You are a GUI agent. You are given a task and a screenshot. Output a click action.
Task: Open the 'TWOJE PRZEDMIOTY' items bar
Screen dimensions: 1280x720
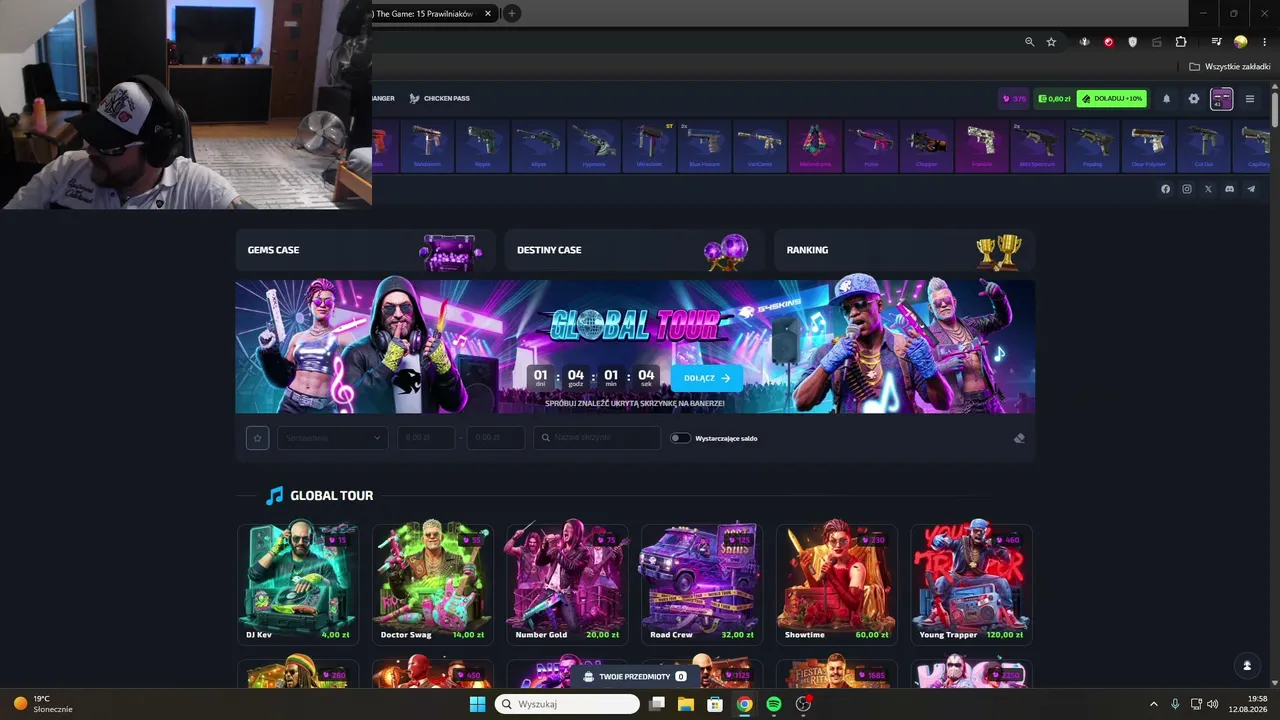(x=634, y=677)
